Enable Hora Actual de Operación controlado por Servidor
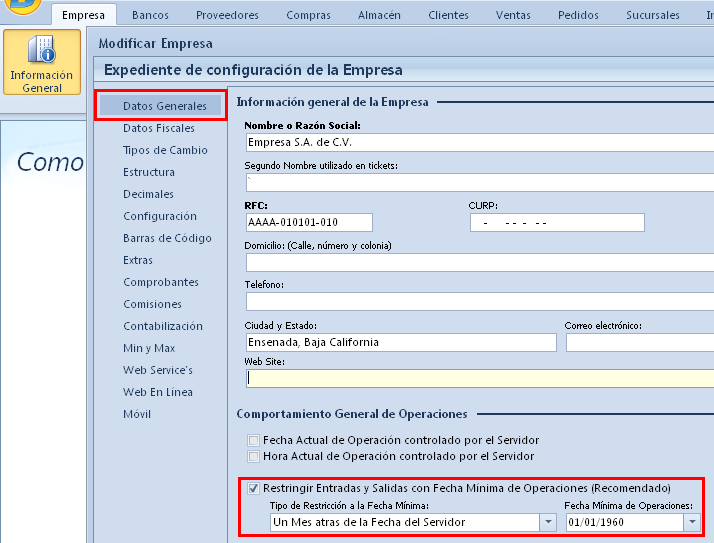The height and width of the screenshot is (543, 714). click(x=253, y=456)
